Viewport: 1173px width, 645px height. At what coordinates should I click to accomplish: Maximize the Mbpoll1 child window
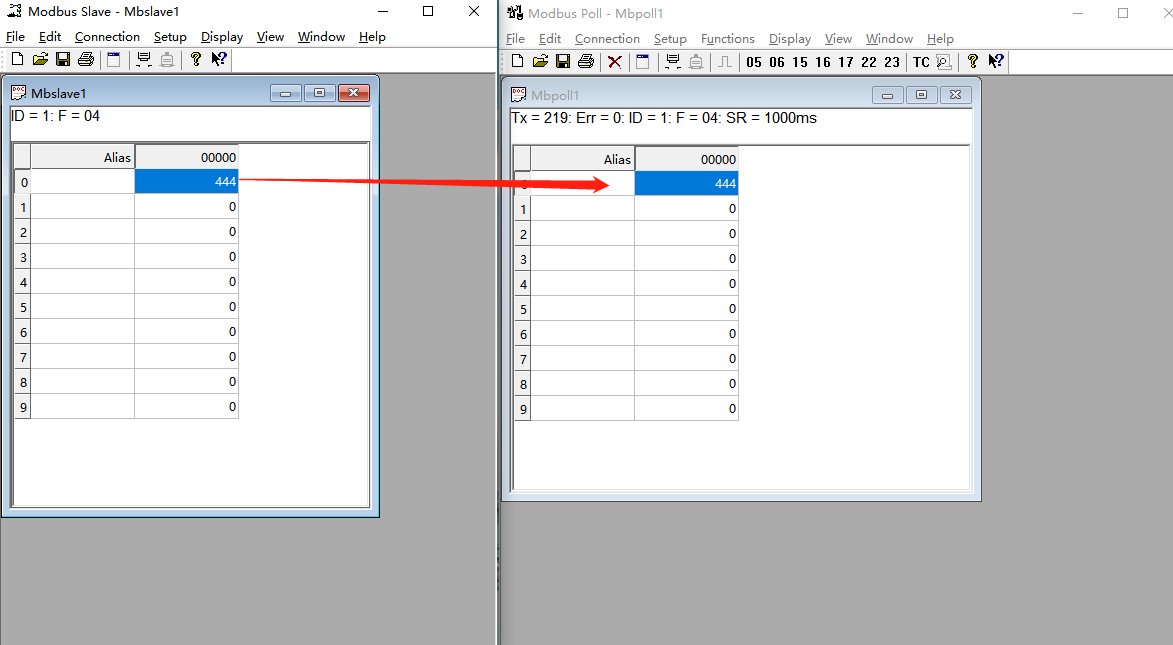click(x=921, y=95)
